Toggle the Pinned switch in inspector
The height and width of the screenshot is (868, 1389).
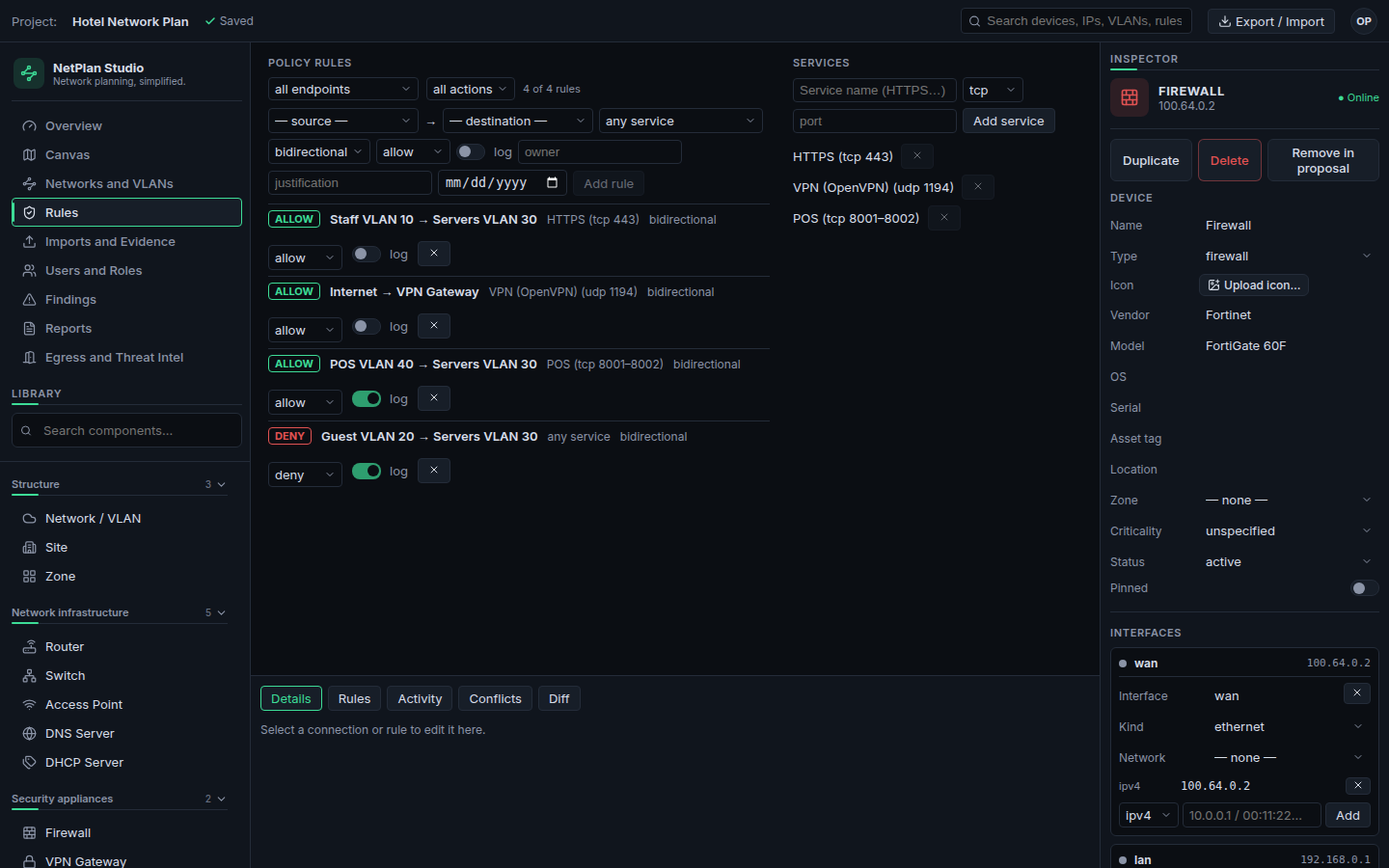[x=1365, y=588]
